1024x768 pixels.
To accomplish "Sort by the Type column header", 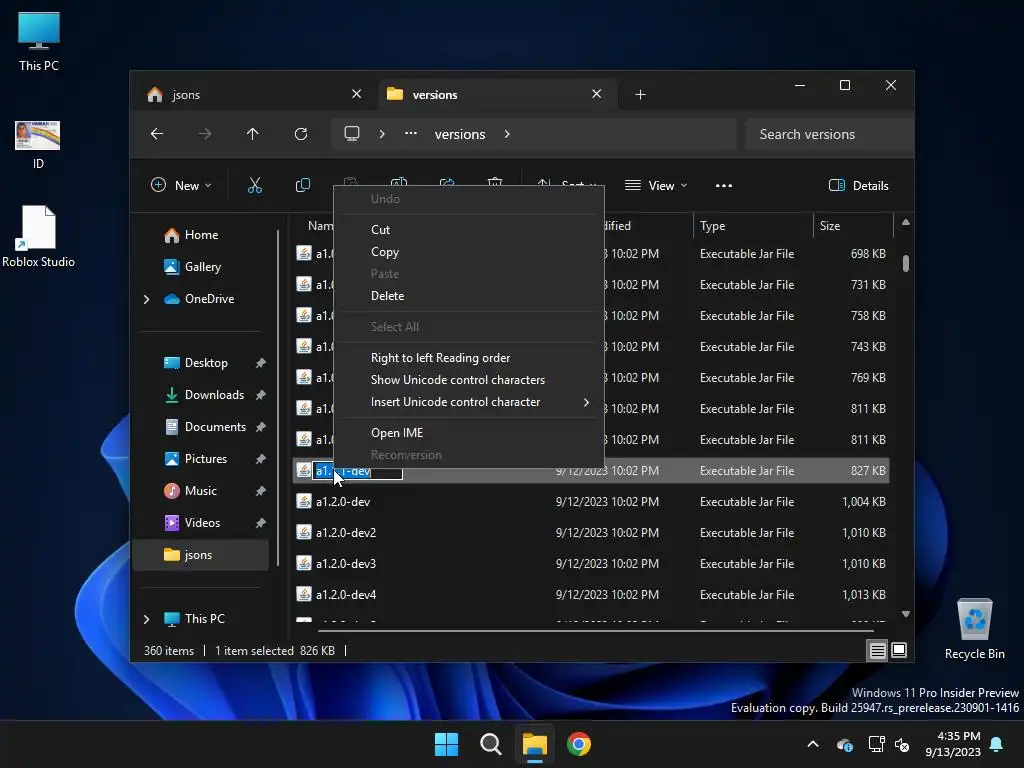I will [753, 226].
